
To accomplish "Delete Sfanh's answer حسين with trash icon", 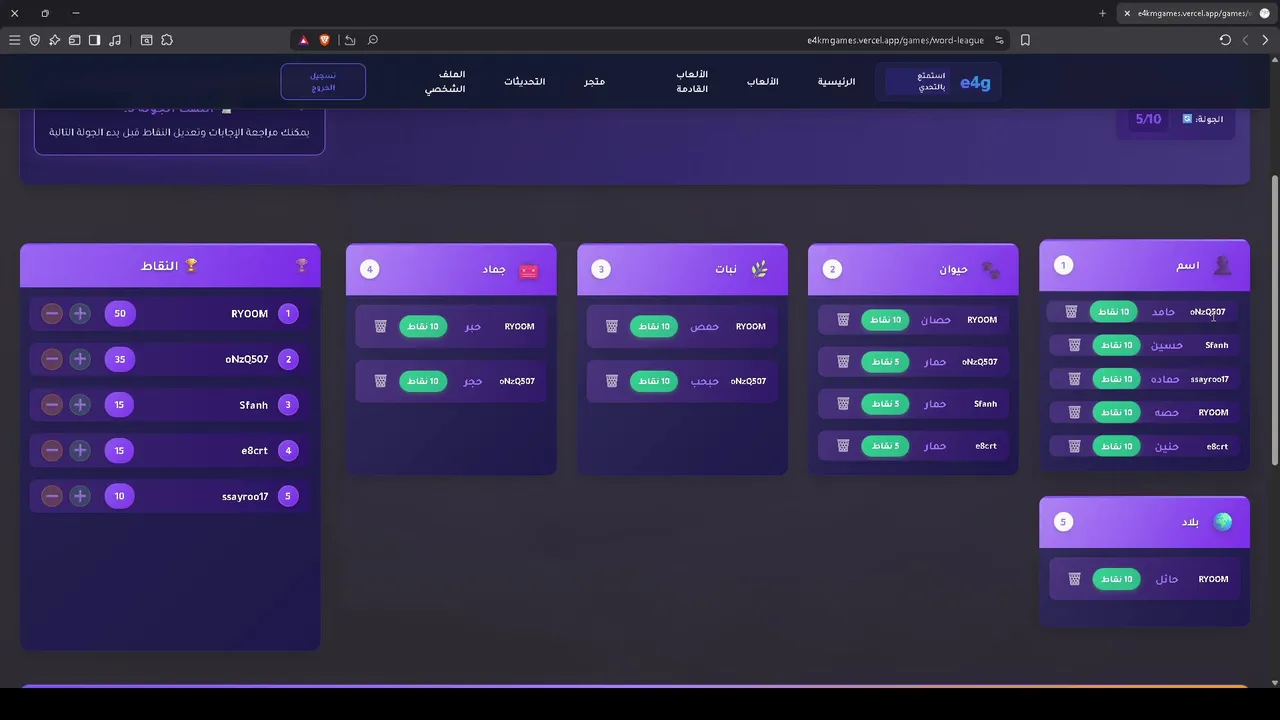I will click(1075, 345).
